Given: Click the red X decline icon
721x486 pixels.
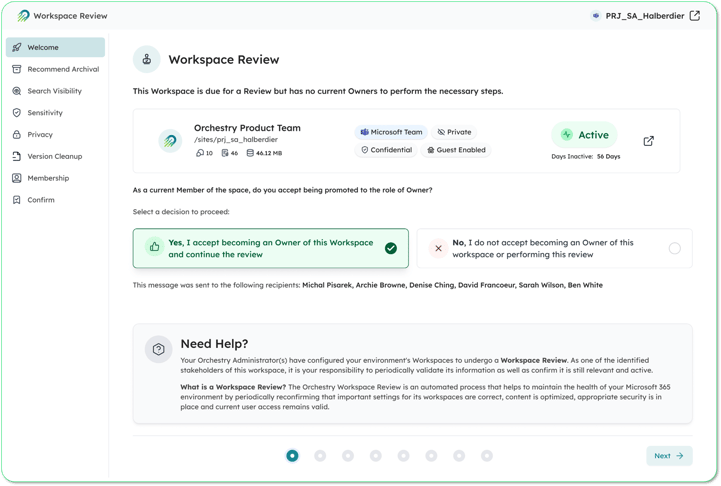Looking at the screenshot, I should tap(438, 248).
